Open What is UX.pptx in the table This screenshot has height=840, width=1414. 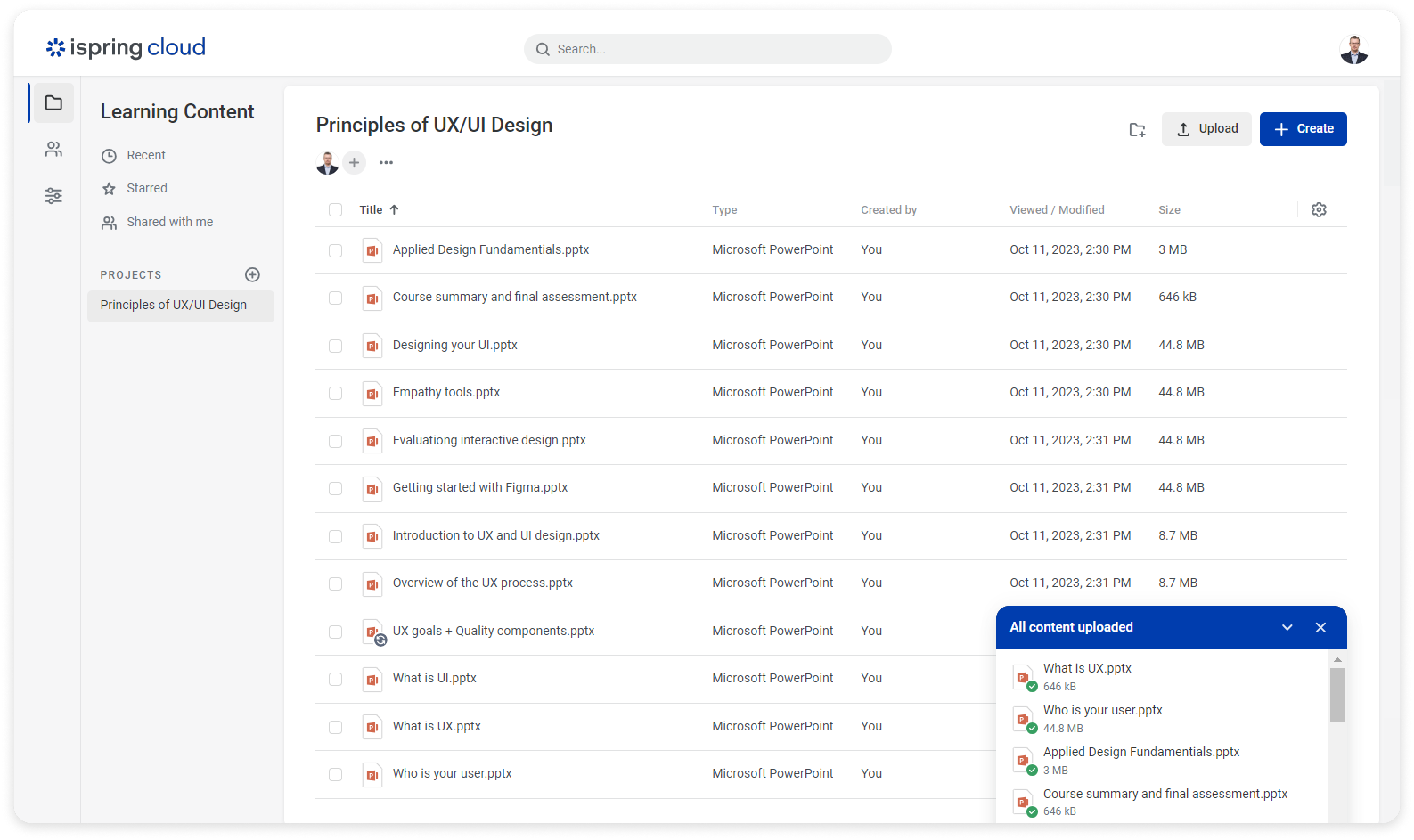pyautogui.click(x=437, y=726)
